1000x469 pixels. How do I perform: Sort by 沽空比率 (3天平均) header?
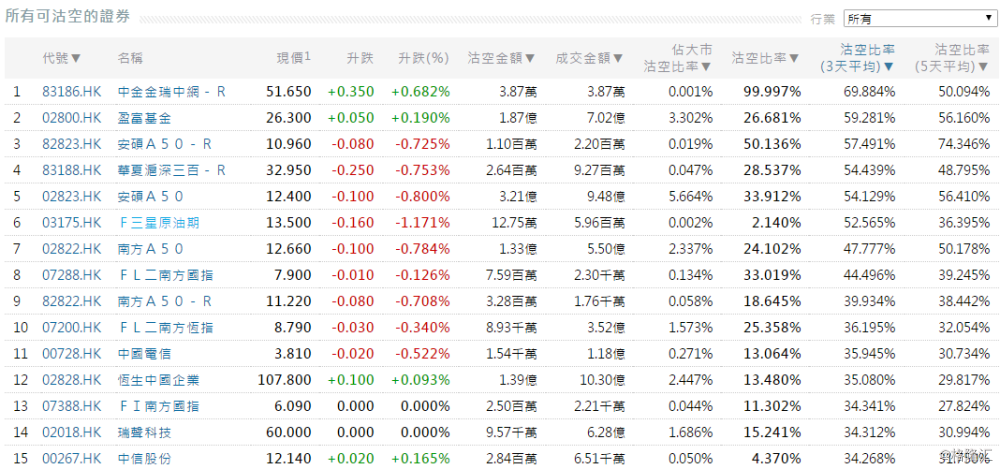tap(857, 57)
